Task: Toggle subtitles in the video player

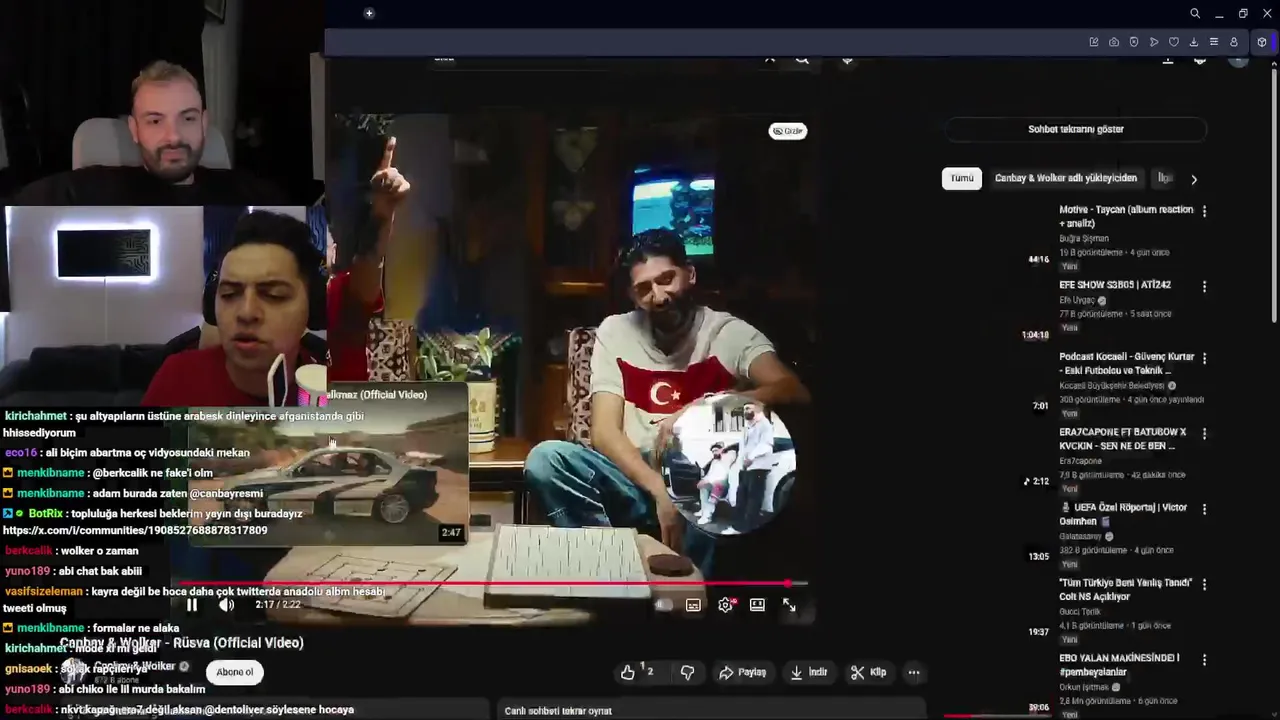Action: pos(693,605)
